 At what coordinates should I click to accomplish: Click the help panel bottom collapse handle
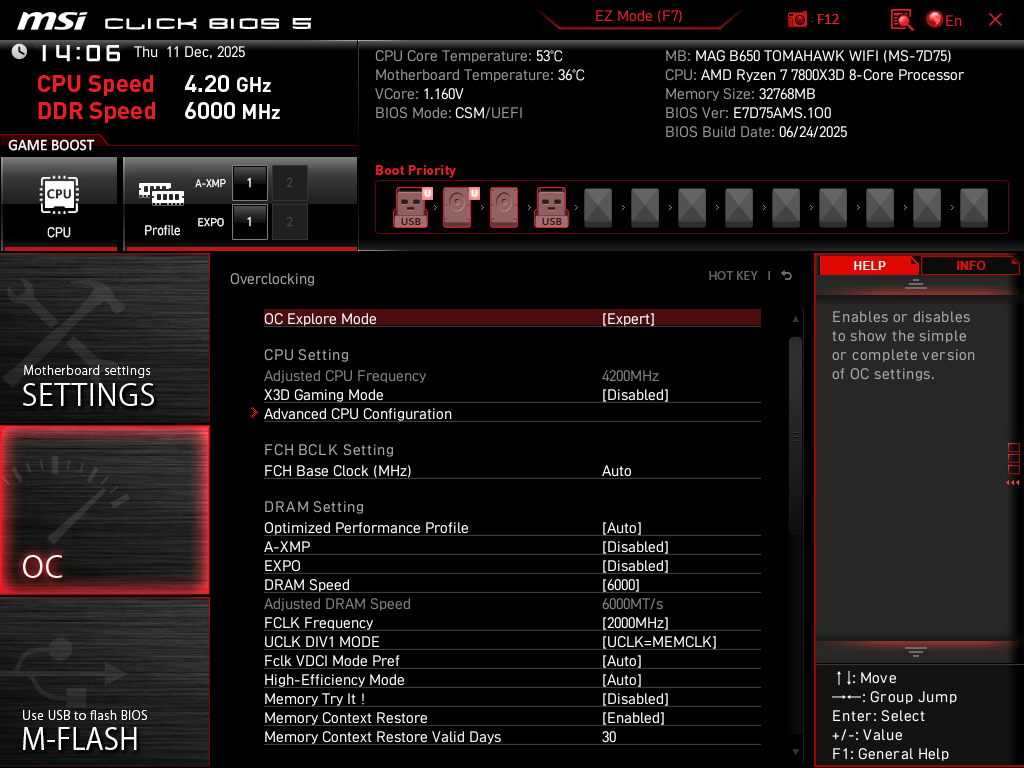(916, 651)
